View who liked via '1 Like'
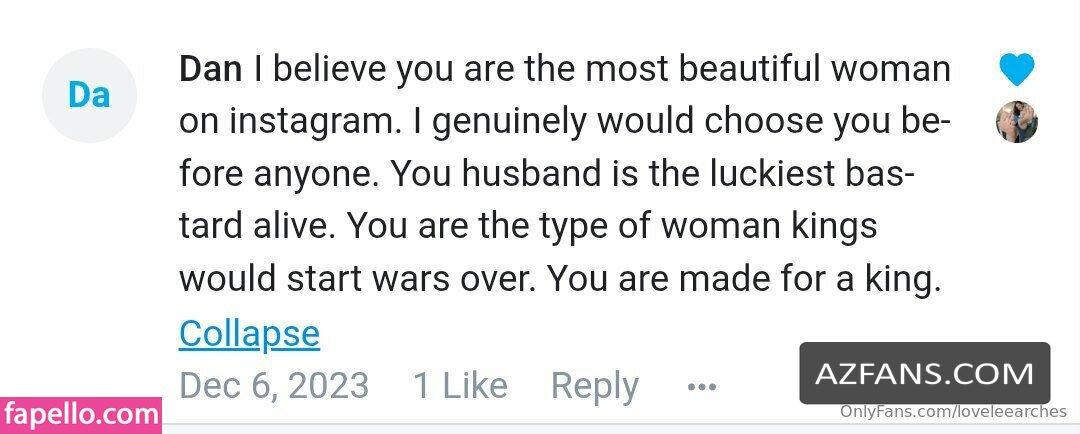 pos(460,385)
